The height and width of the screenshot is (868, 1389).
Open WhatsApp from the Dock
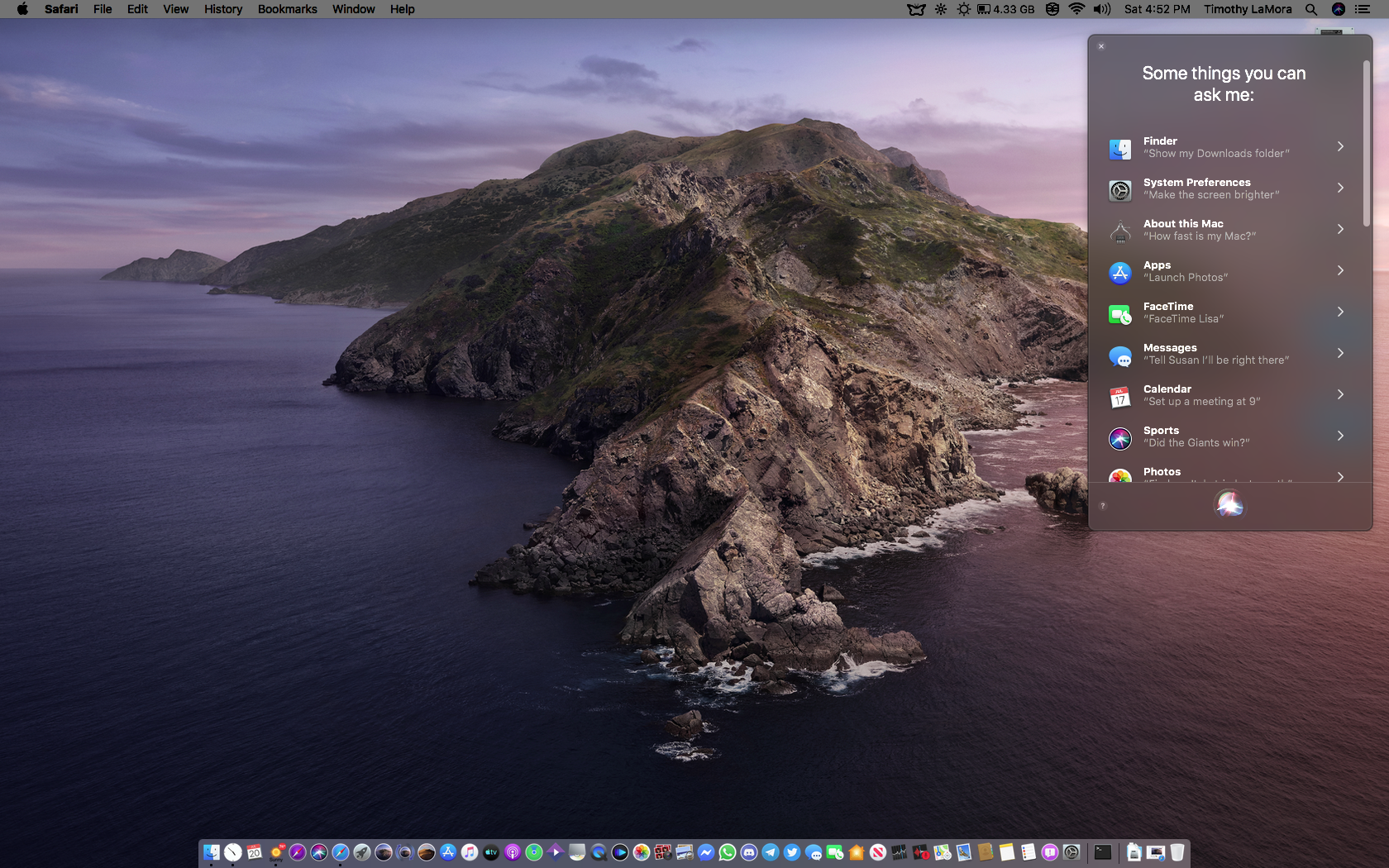coord(728,852)
